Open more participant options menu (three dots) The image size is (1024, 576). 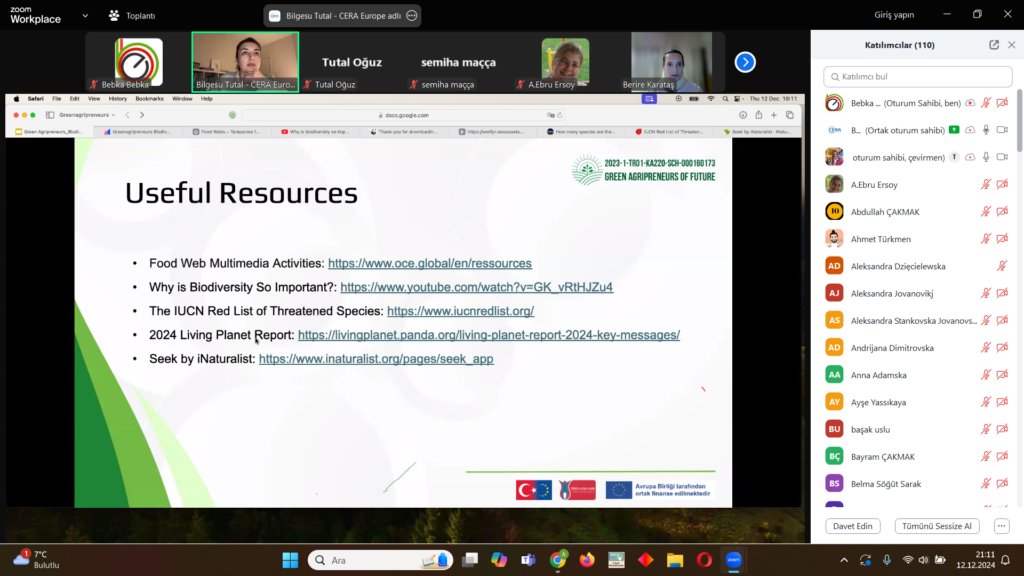[x=1001, y=526]
